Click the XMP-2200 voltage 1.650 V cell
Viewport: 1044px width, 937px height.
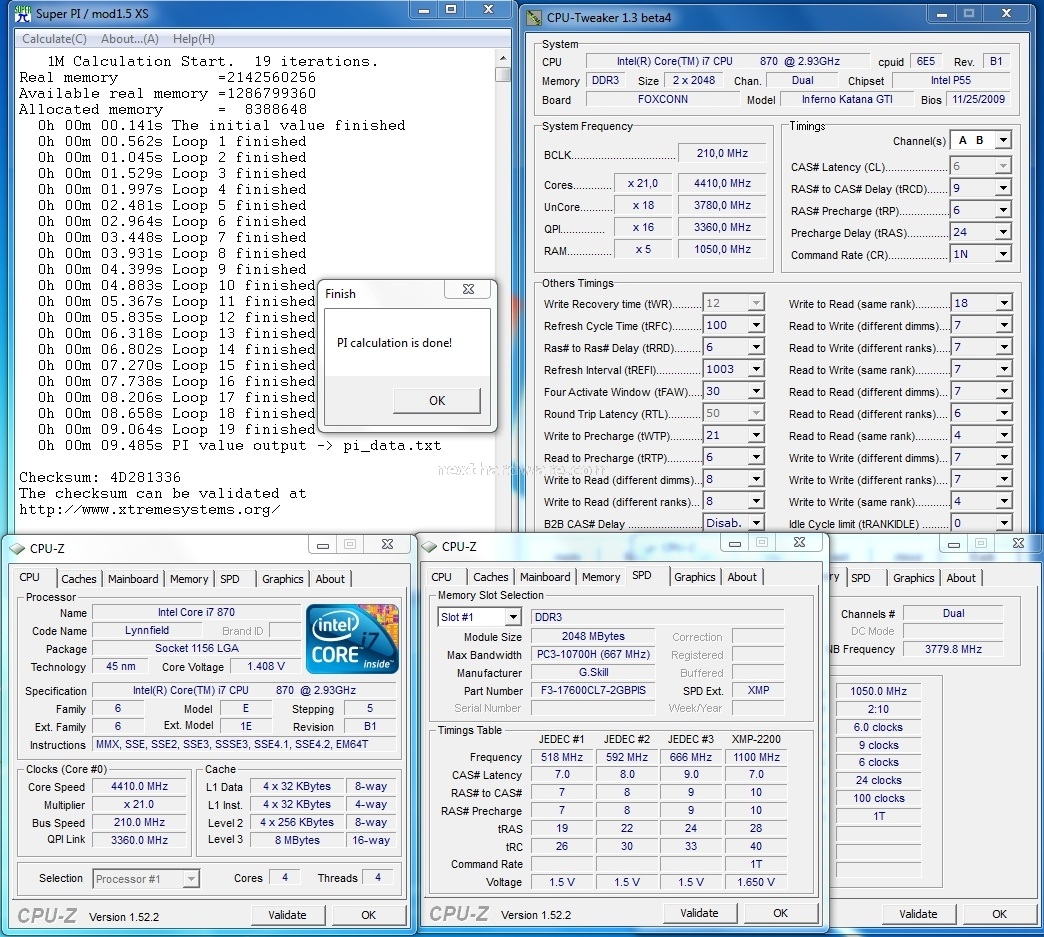(756, 882)
